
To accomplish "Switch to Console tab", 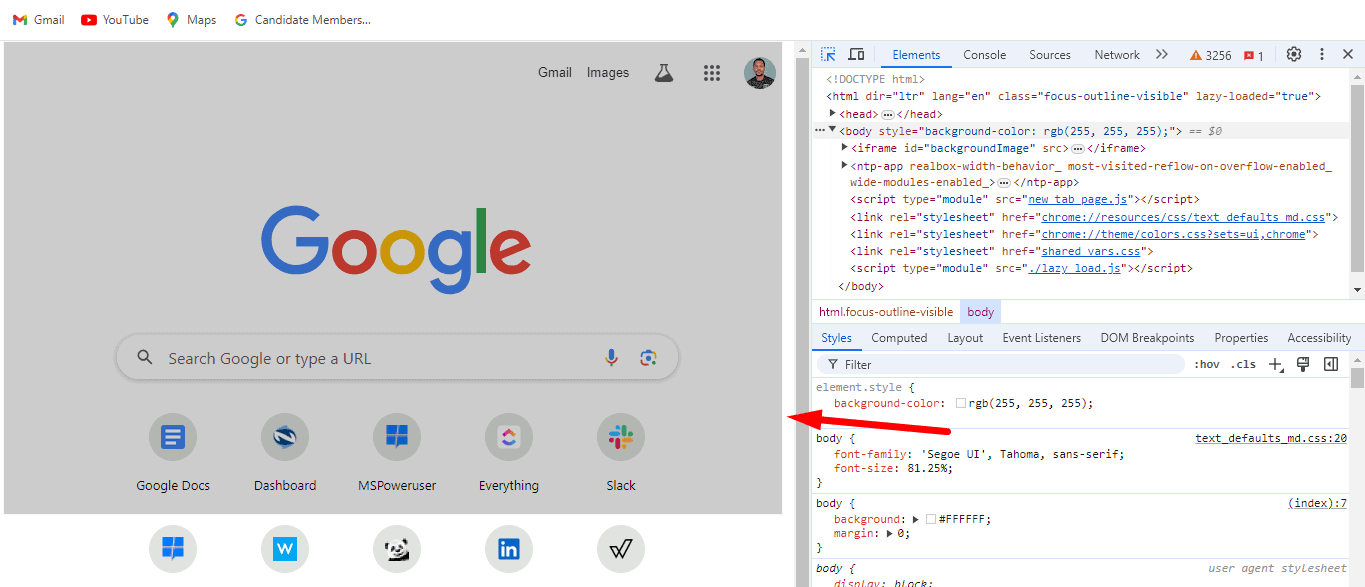I will (x=985, y=55).
